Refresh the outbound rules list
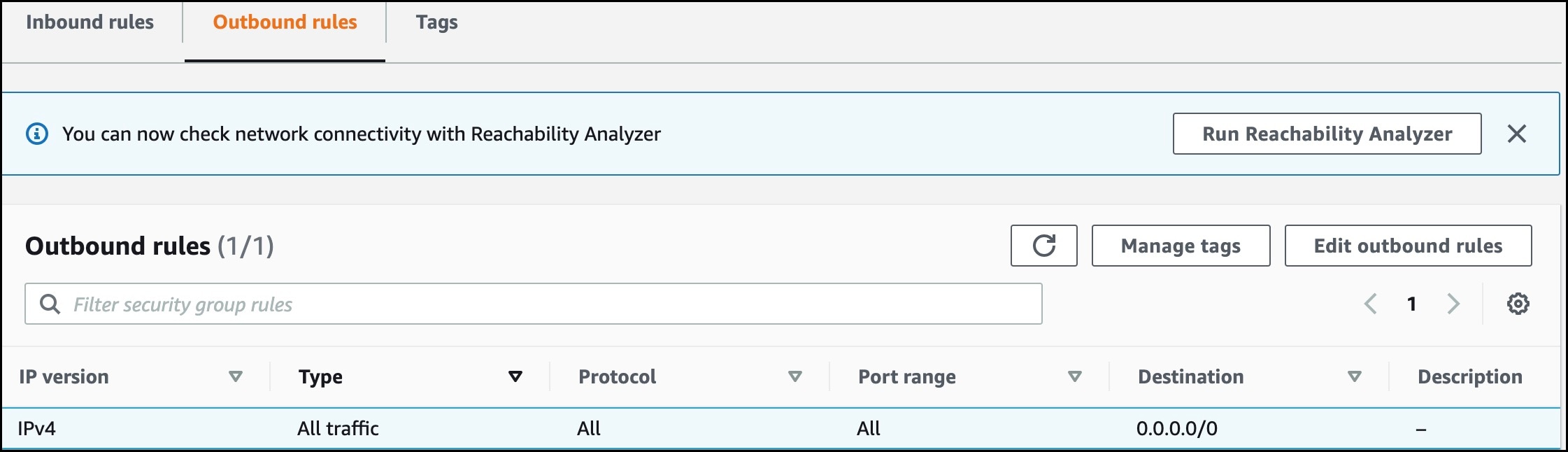Viewport: 1568px width, 452px height. click(x=1043, y=246)
